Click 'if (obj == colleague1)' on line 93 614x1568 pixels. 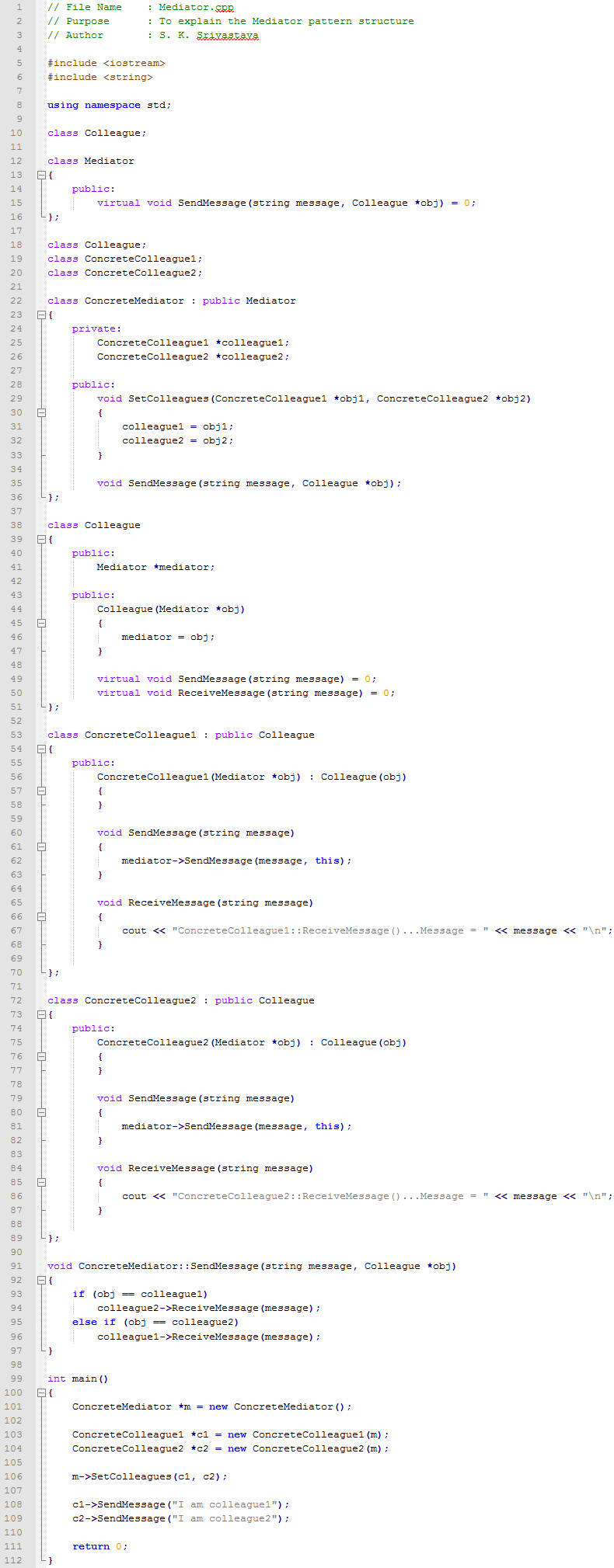pos(141,1294)
